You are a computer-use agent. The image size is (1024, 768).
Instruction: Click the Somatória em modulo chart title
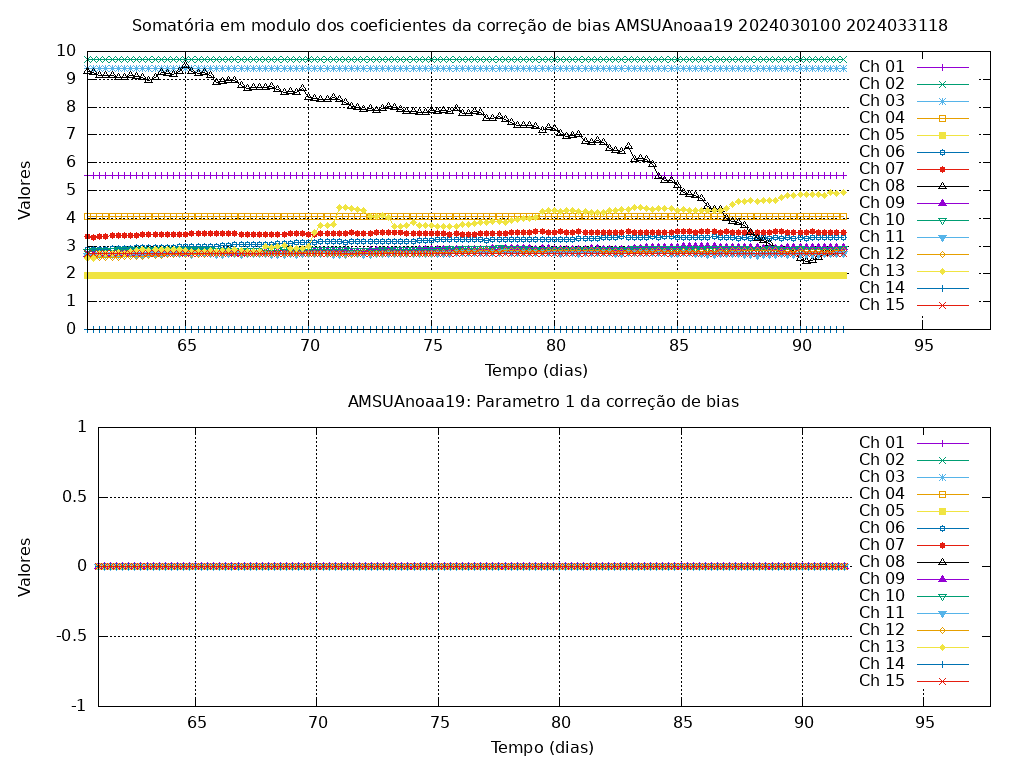click(539, 25)
